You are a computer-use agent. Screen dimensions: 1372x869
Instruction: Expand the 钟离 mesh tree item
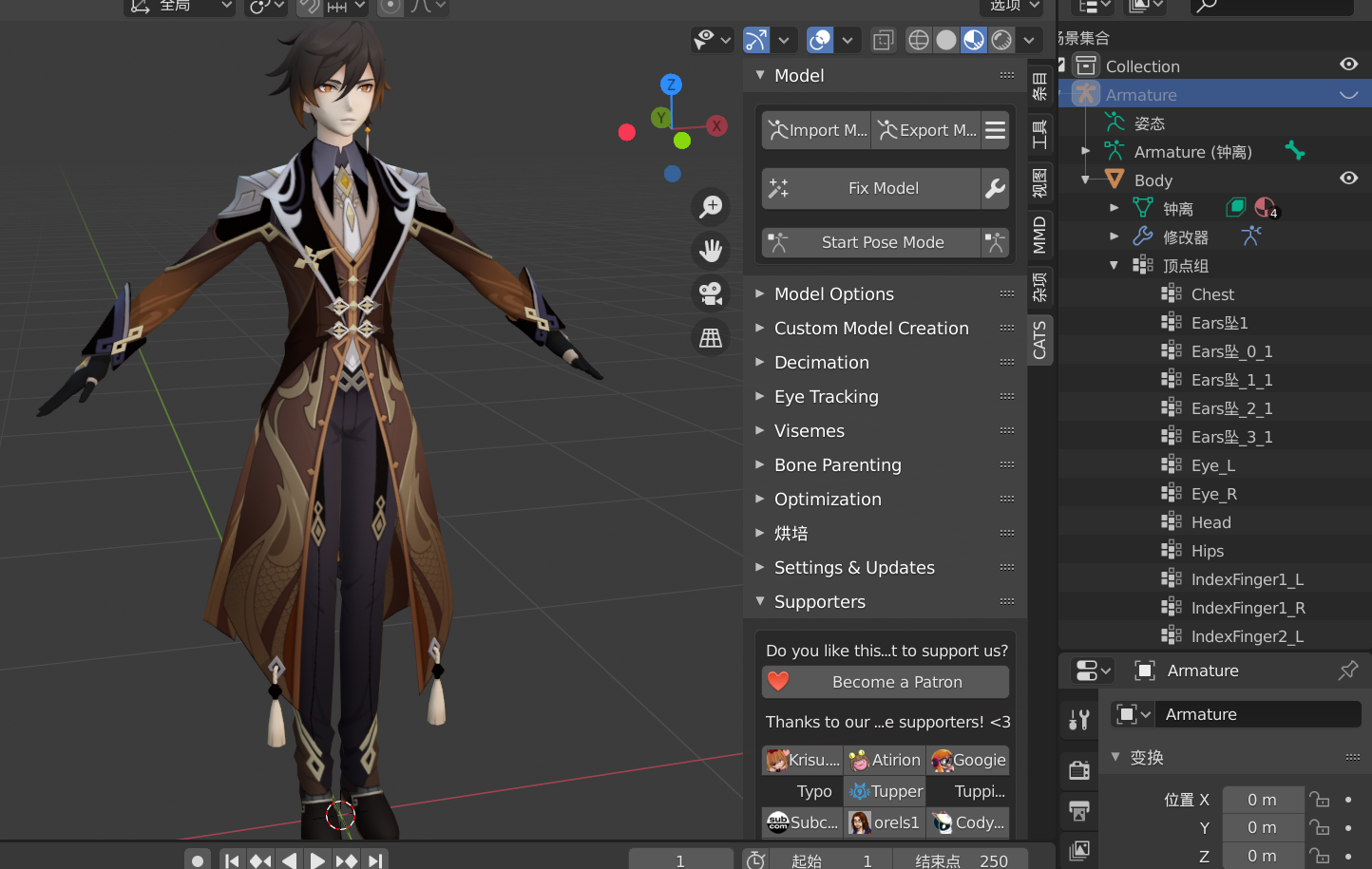(1115, 208)
